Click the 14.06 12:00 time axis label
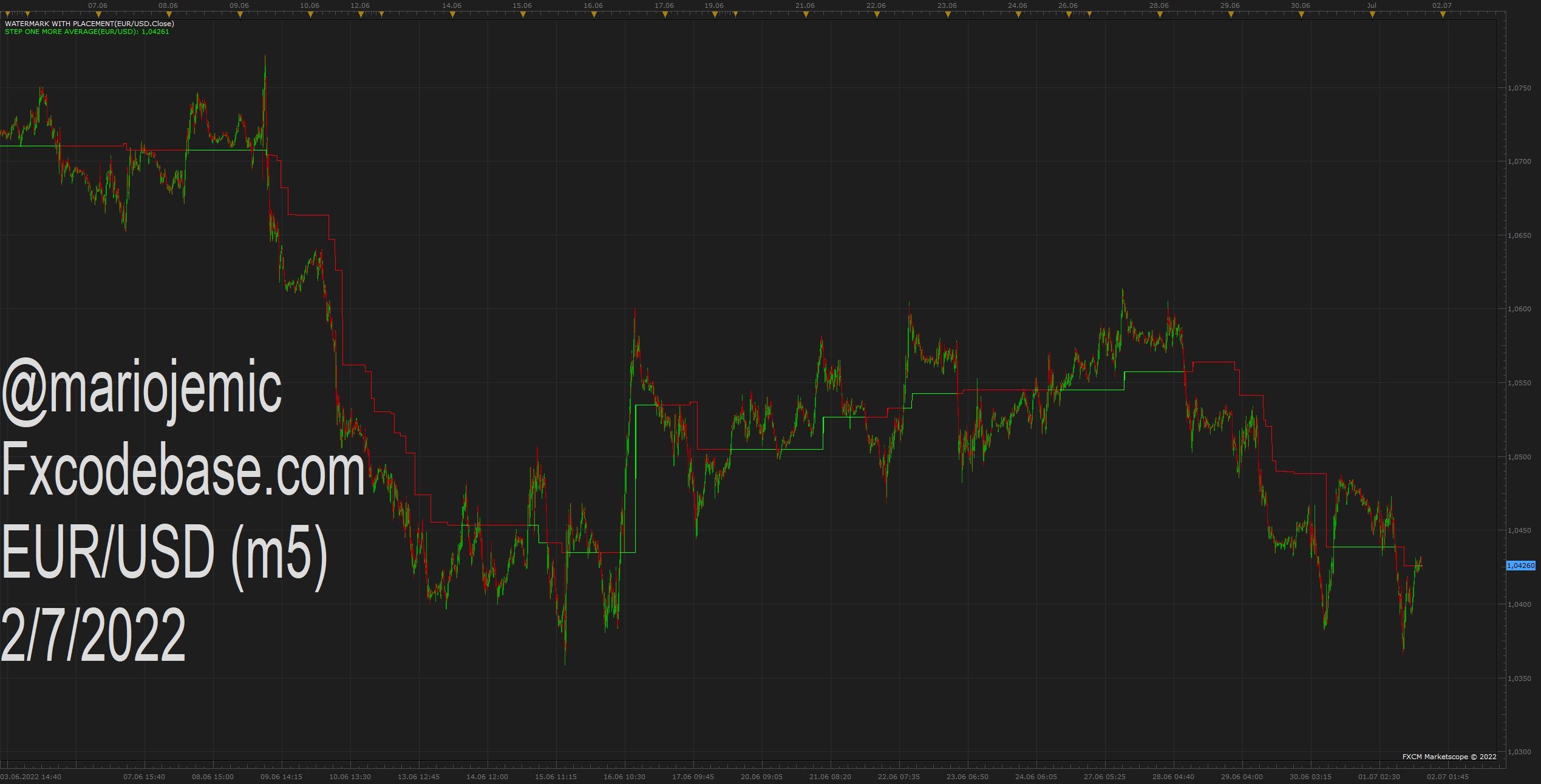 pos(488,777)
